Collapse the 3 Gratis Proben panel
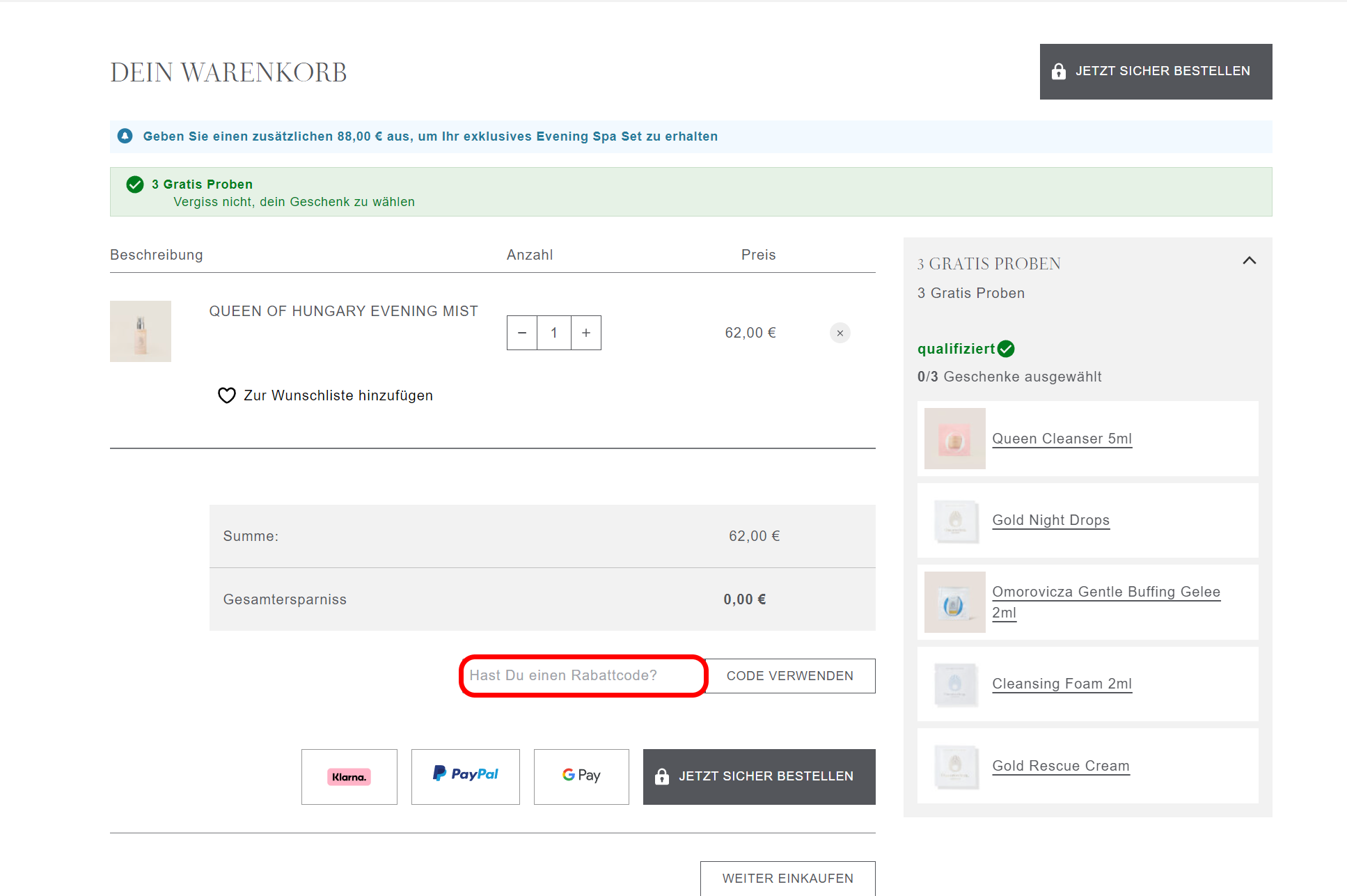The height and width of the screenshot is (896, 1347). pyautogui.click(x=1250, y=261)
